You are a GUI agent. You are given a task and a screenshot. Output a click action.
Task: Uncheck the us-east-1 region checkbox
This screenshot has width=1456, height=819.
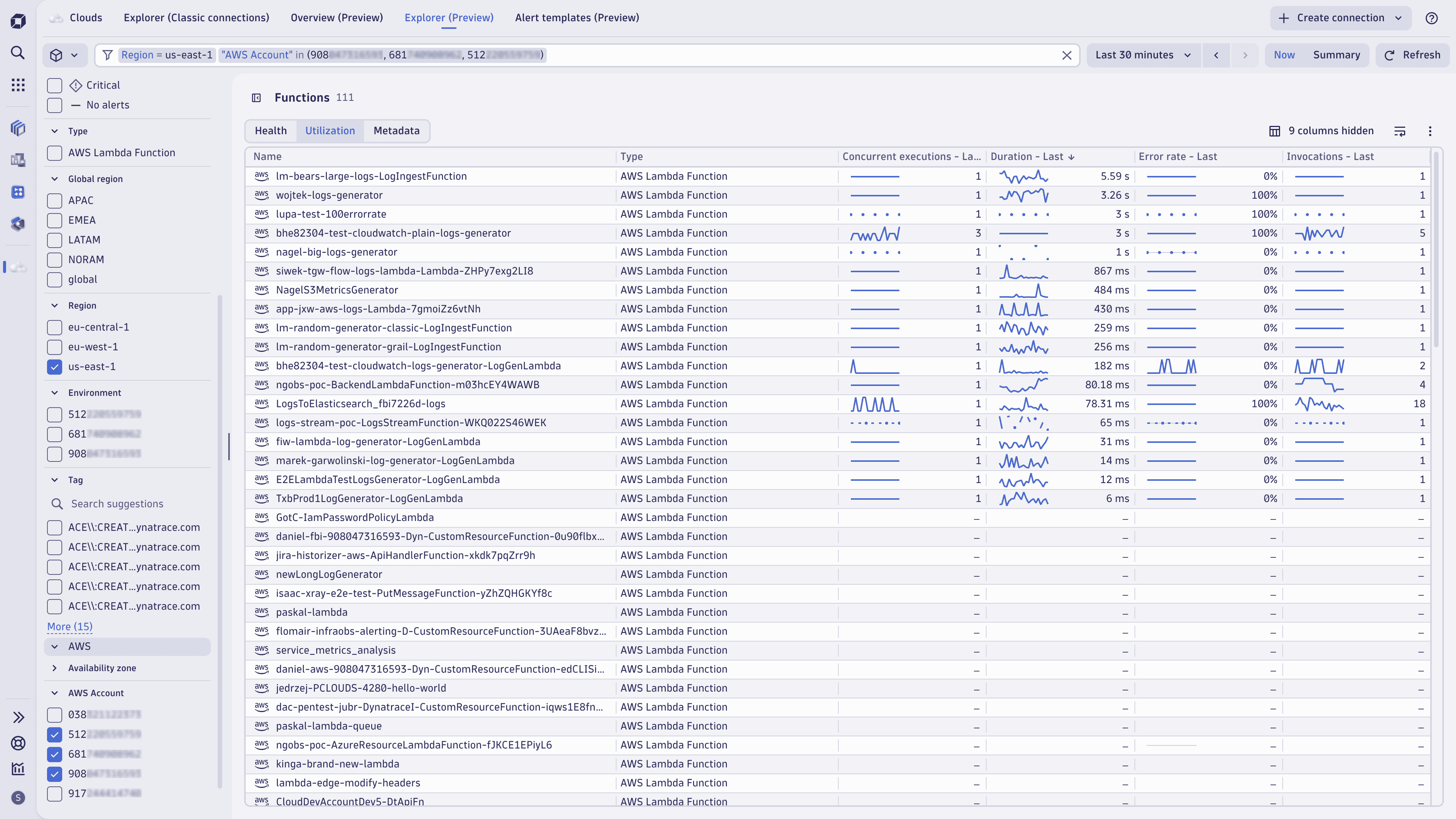click(x=54, y=367)
